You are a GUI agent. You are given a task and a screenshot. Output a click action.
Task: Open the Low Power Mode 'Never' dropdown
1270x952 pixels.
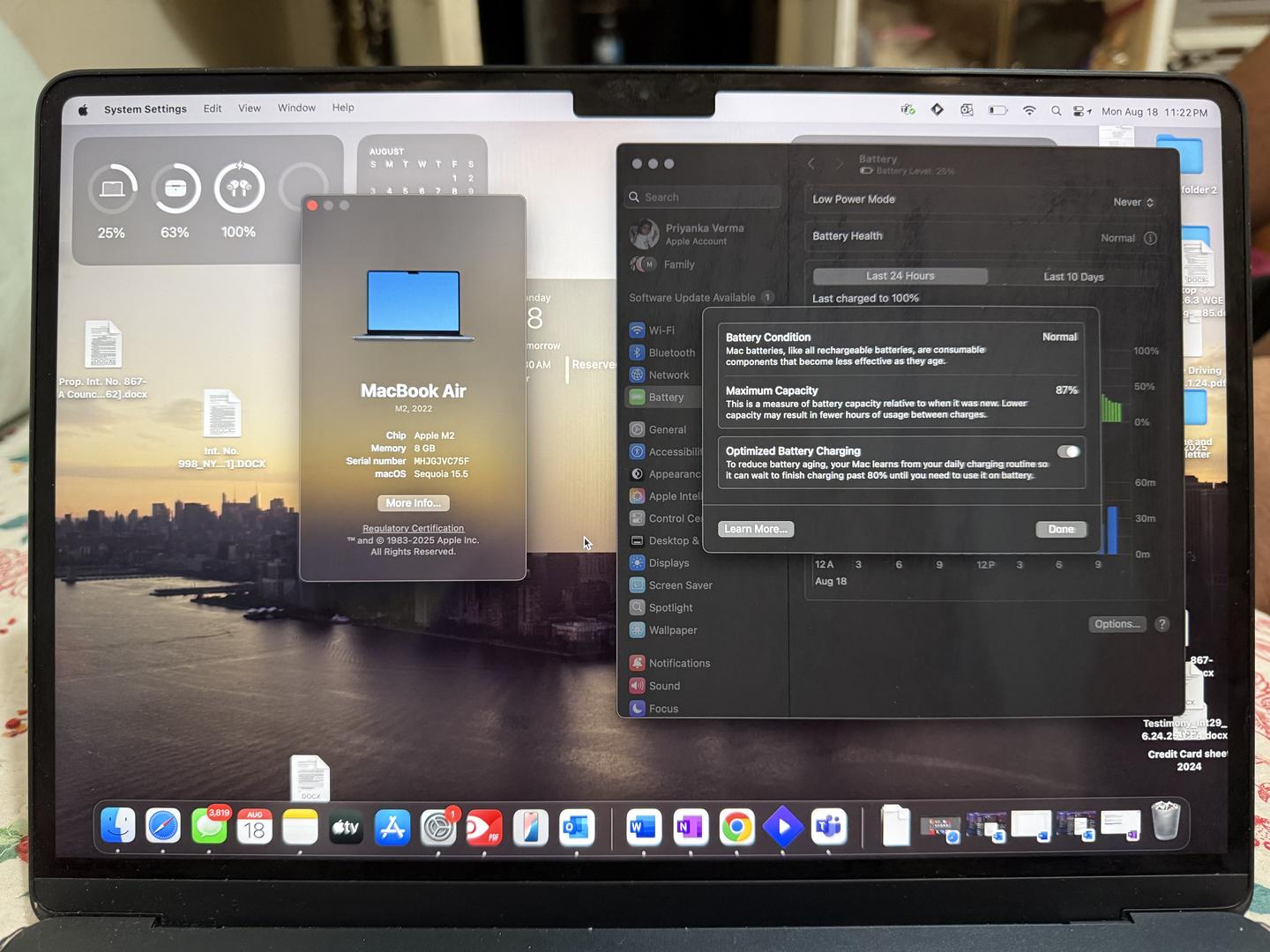[x=1133, y=202]
